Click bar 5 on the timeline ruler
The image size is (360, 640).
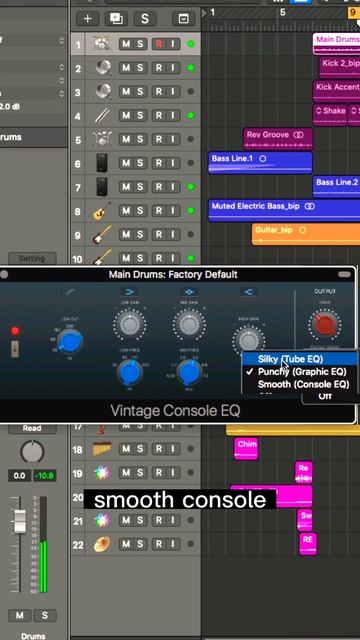click(282, 13)
